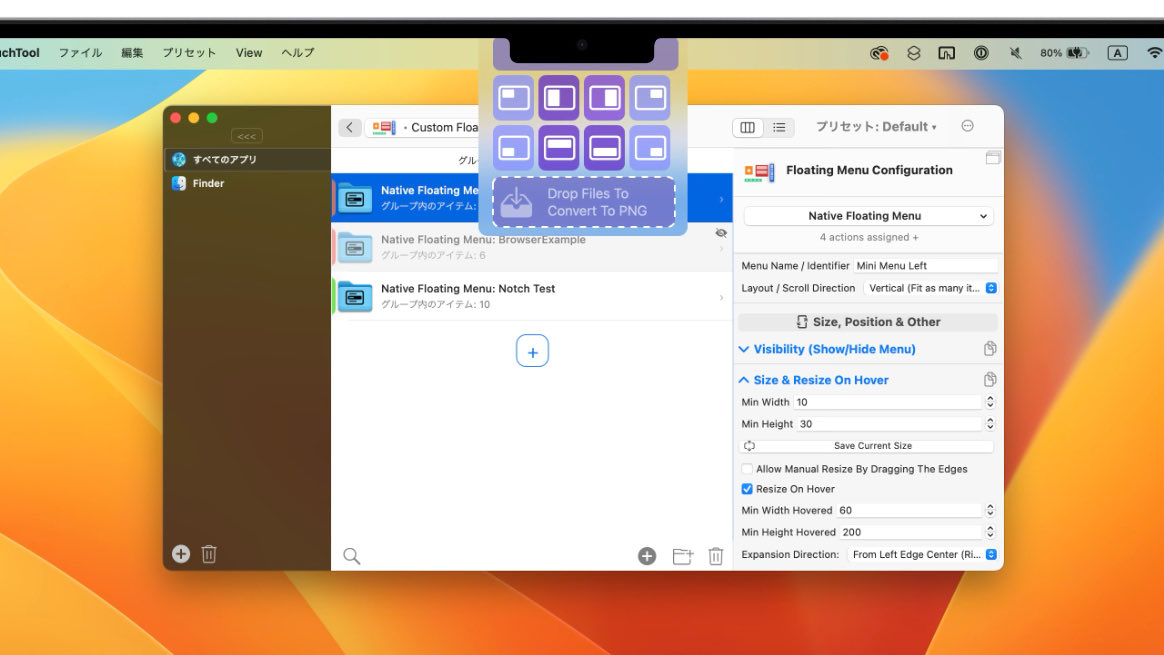Switch to list view layout

click(x=779, y=127)
